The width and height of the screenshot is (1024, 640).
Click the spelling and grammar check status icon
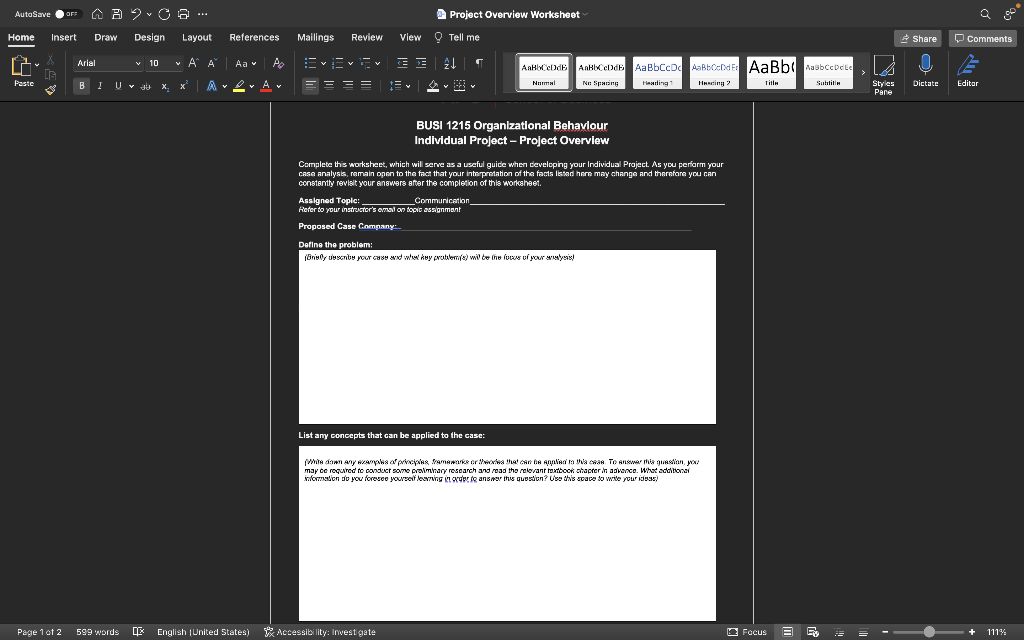138,632
